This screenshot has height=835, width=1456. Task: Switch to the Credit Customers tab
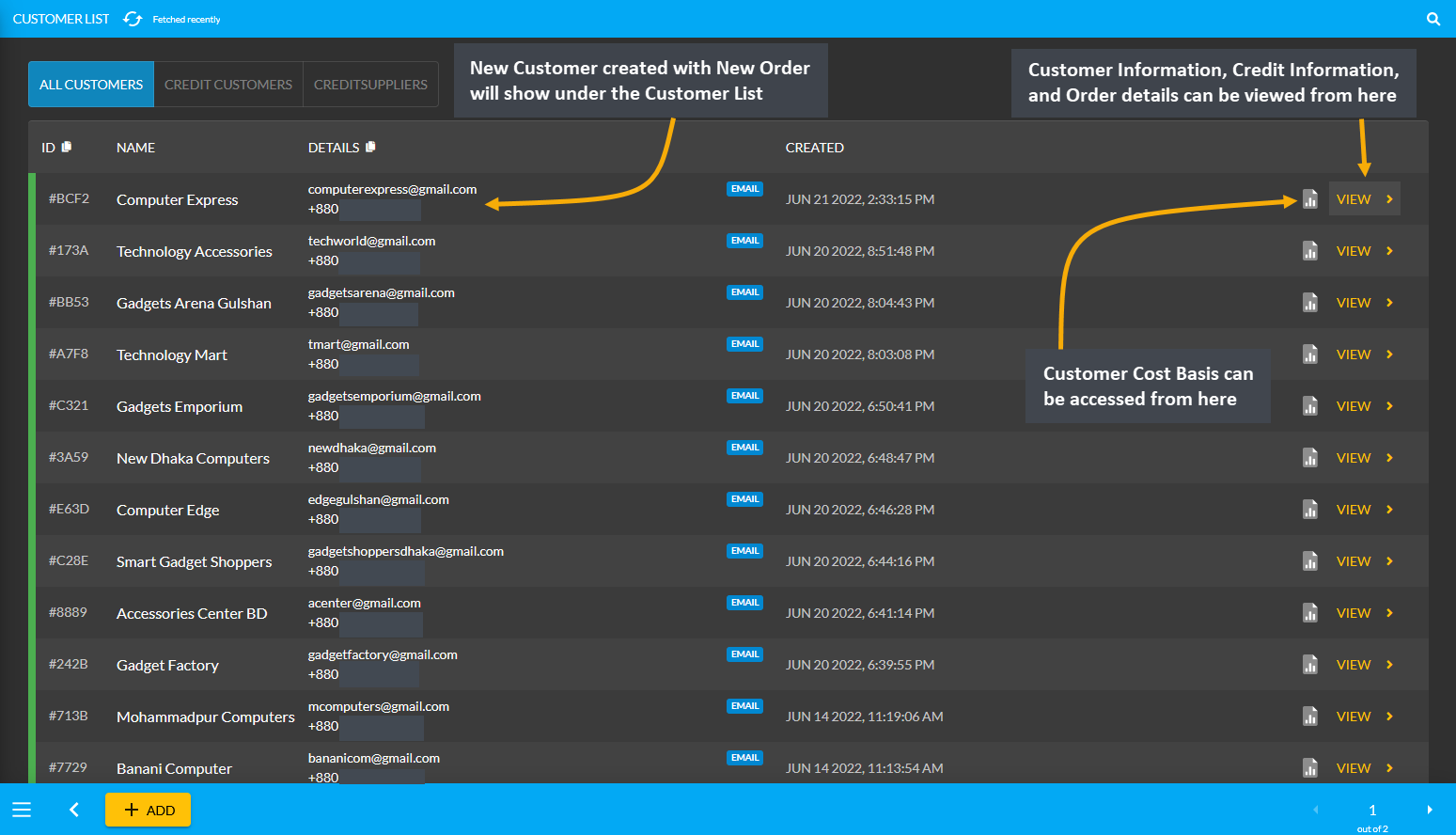click(228, 85)
